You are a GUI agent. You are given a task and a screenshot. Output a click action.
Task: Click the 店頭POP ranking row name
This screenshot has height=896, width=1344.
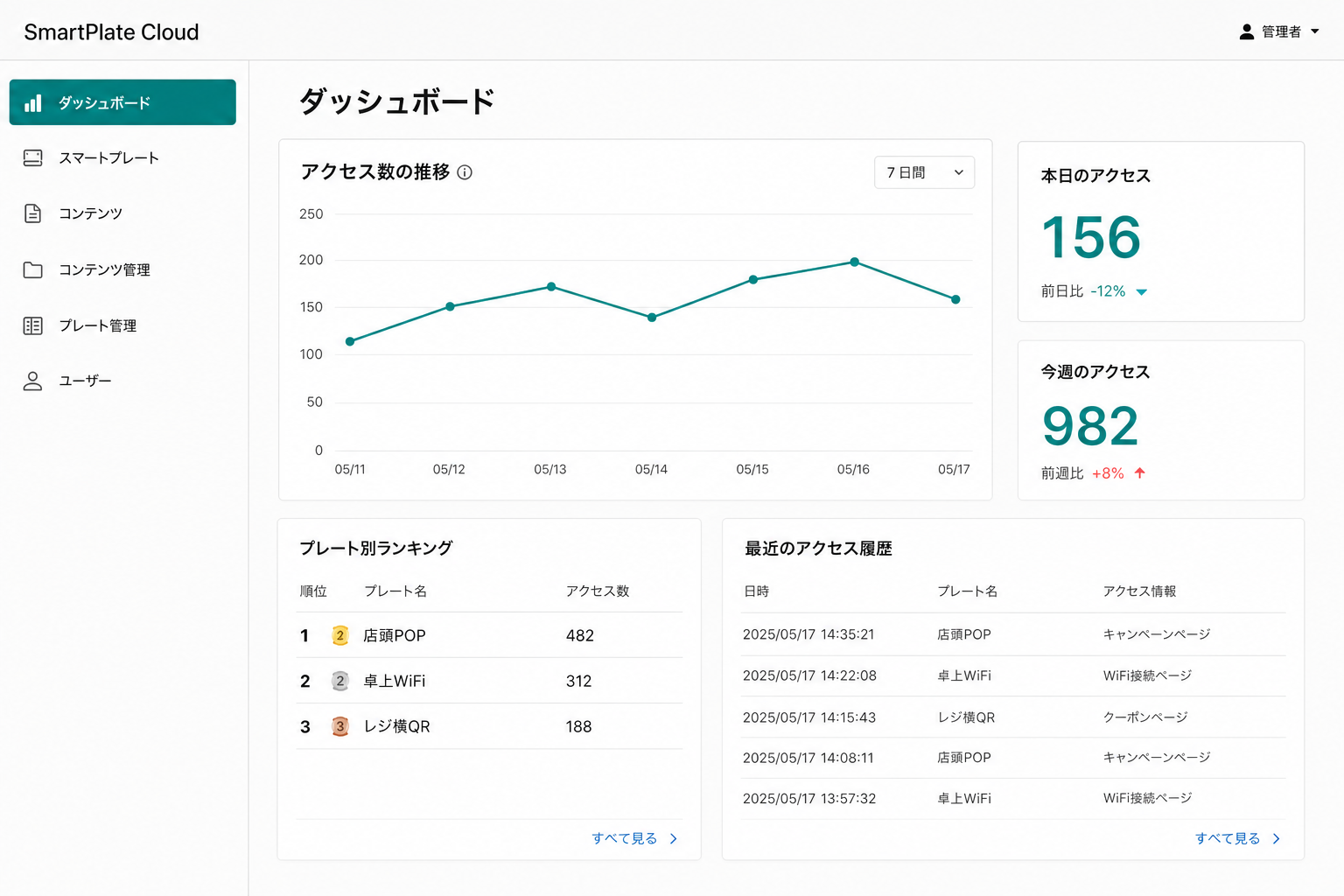pos(395,636)
